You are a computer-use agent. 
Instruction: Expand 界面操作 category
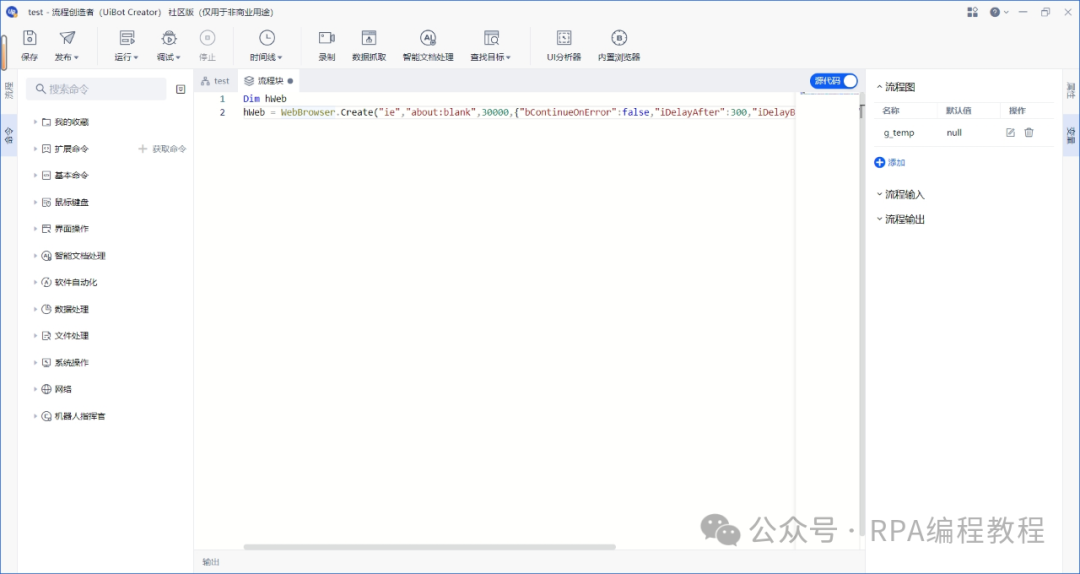(x=35, y=228)
